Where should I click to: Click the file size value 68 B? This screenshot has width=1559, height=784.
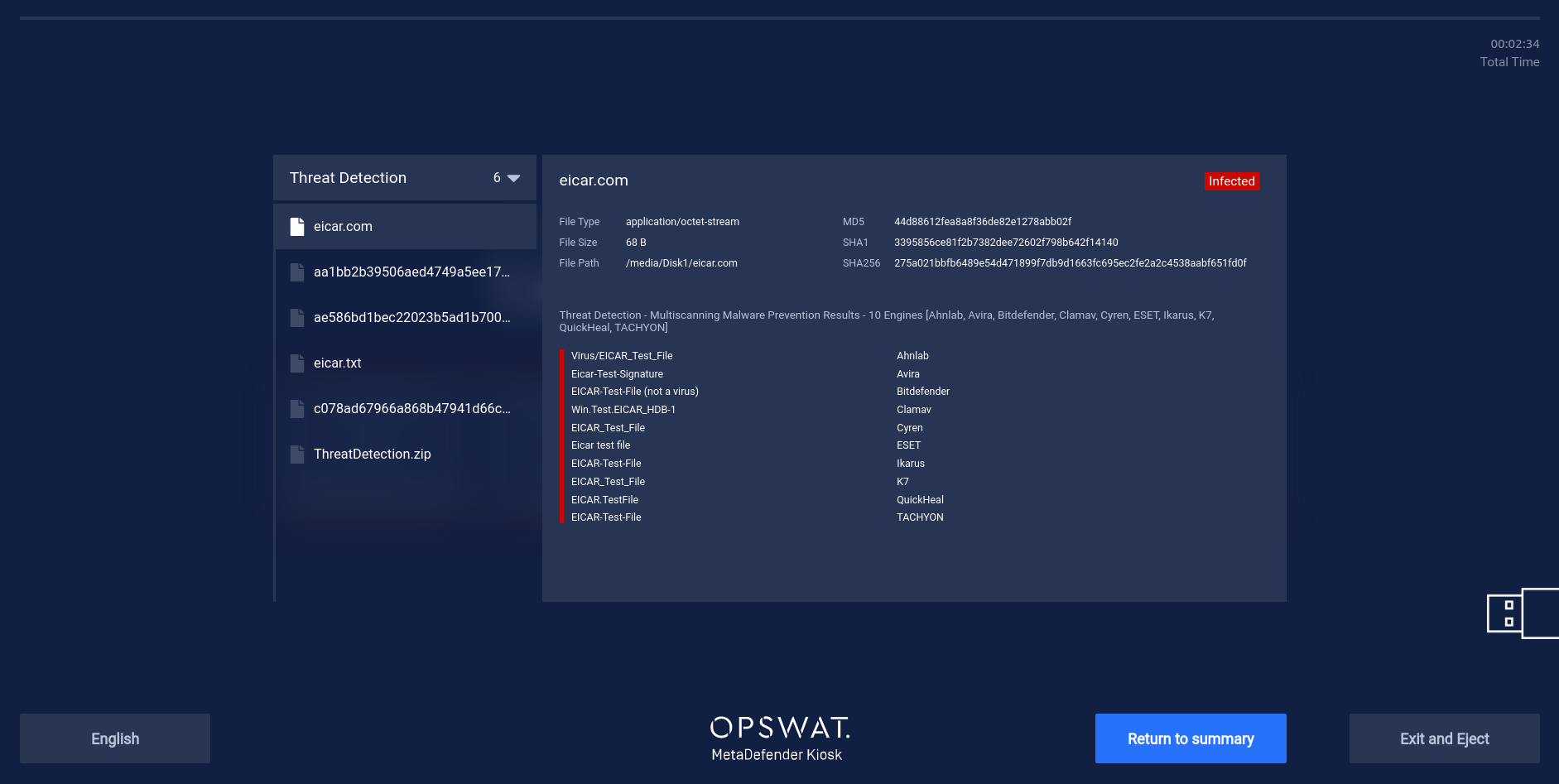coord(636,243)
